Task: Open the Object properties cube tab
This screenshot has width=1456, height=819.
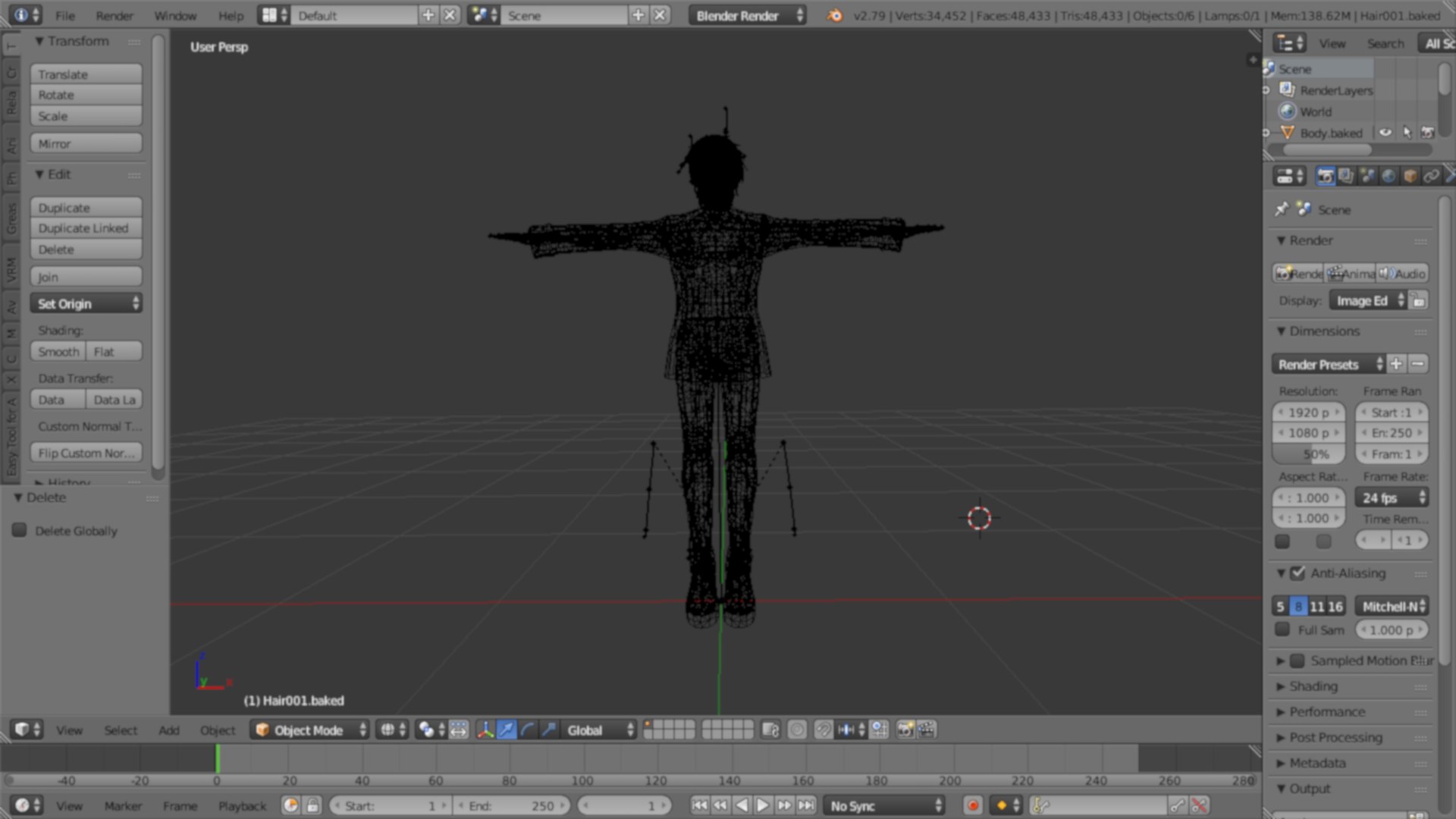Action: (1410, 176)
